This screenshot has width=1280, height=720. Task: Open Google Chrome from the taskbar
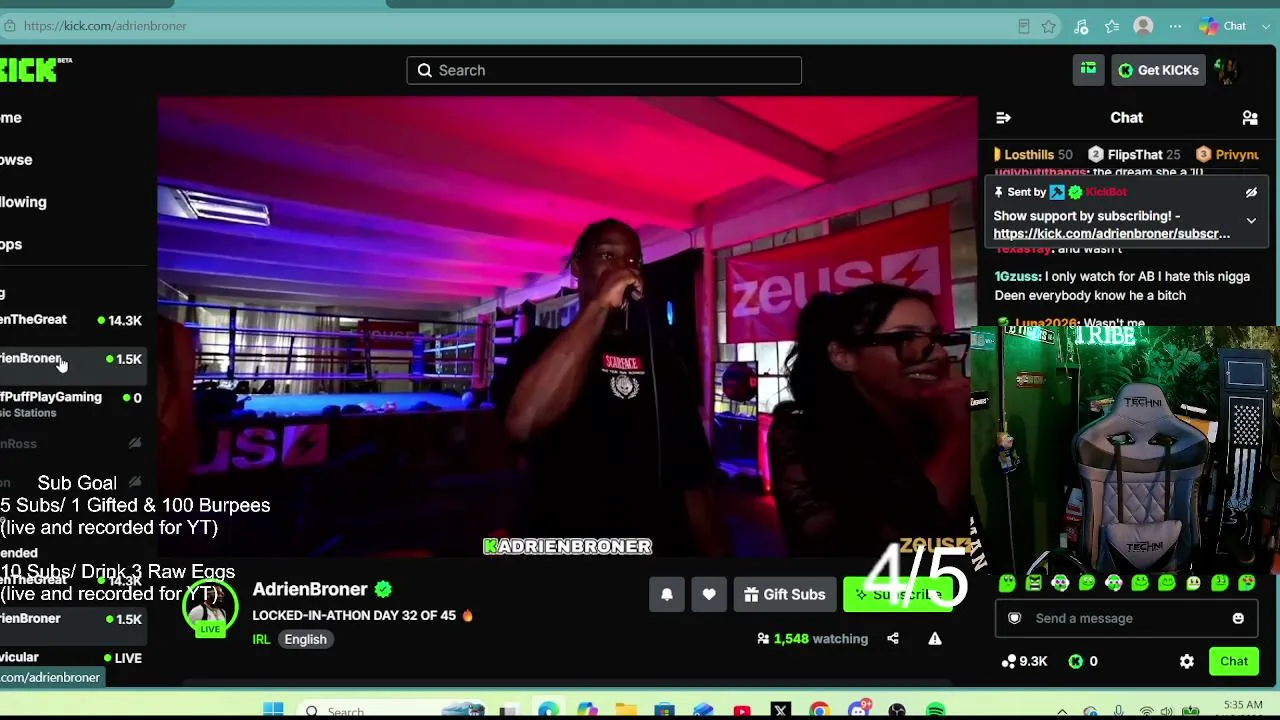pyautogui.click(x=819, y=711)
